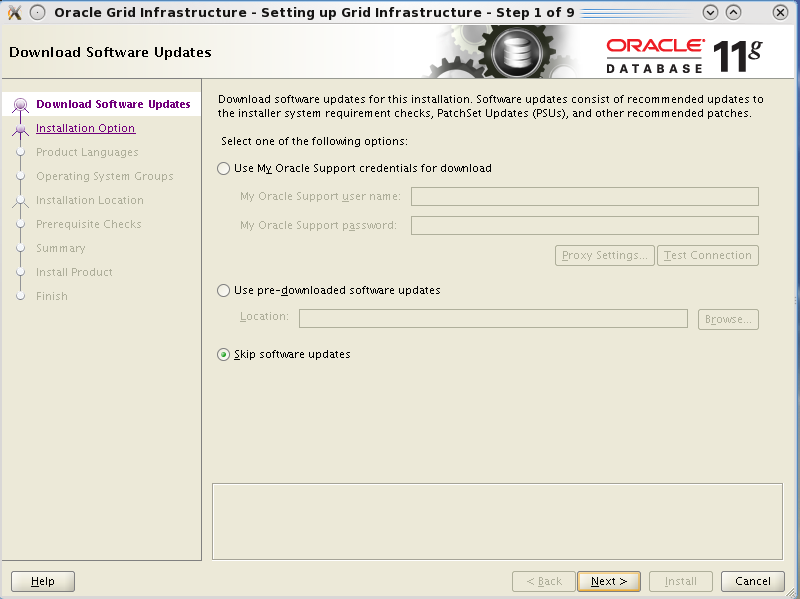
Task: Open the Installation Option step link
Action: (85, 128)
